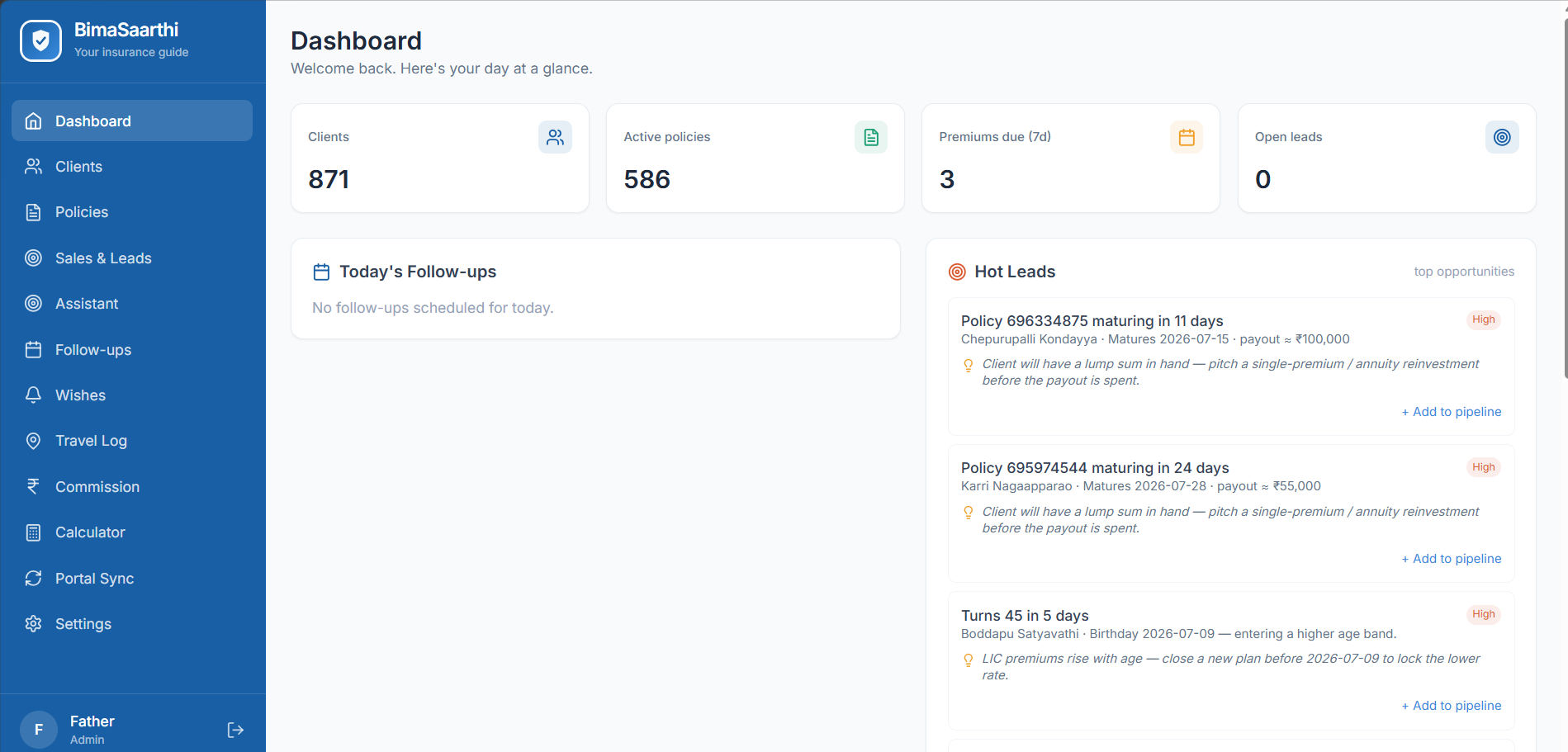Click lightbulb icon in Policy 695974544 card
The image size is (1568, 752).
969,513
